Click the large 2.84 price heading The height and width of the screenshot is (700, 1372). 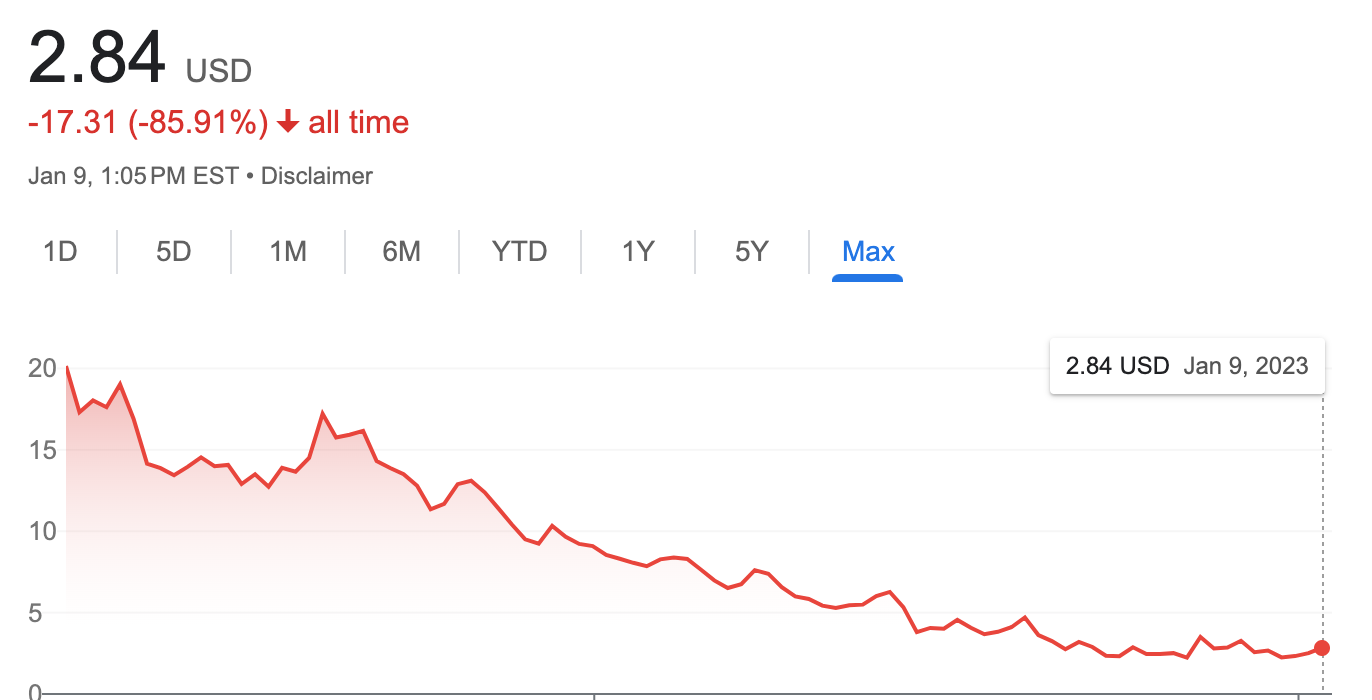click(97, 58)
